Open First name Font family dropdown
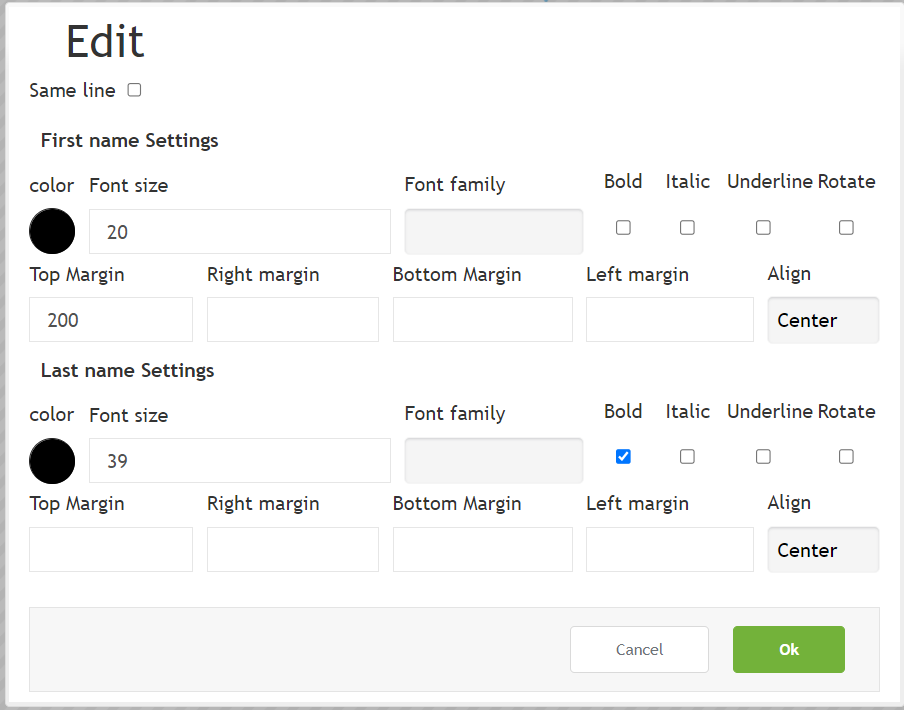The image size is (904, 710). coord(494,232)
